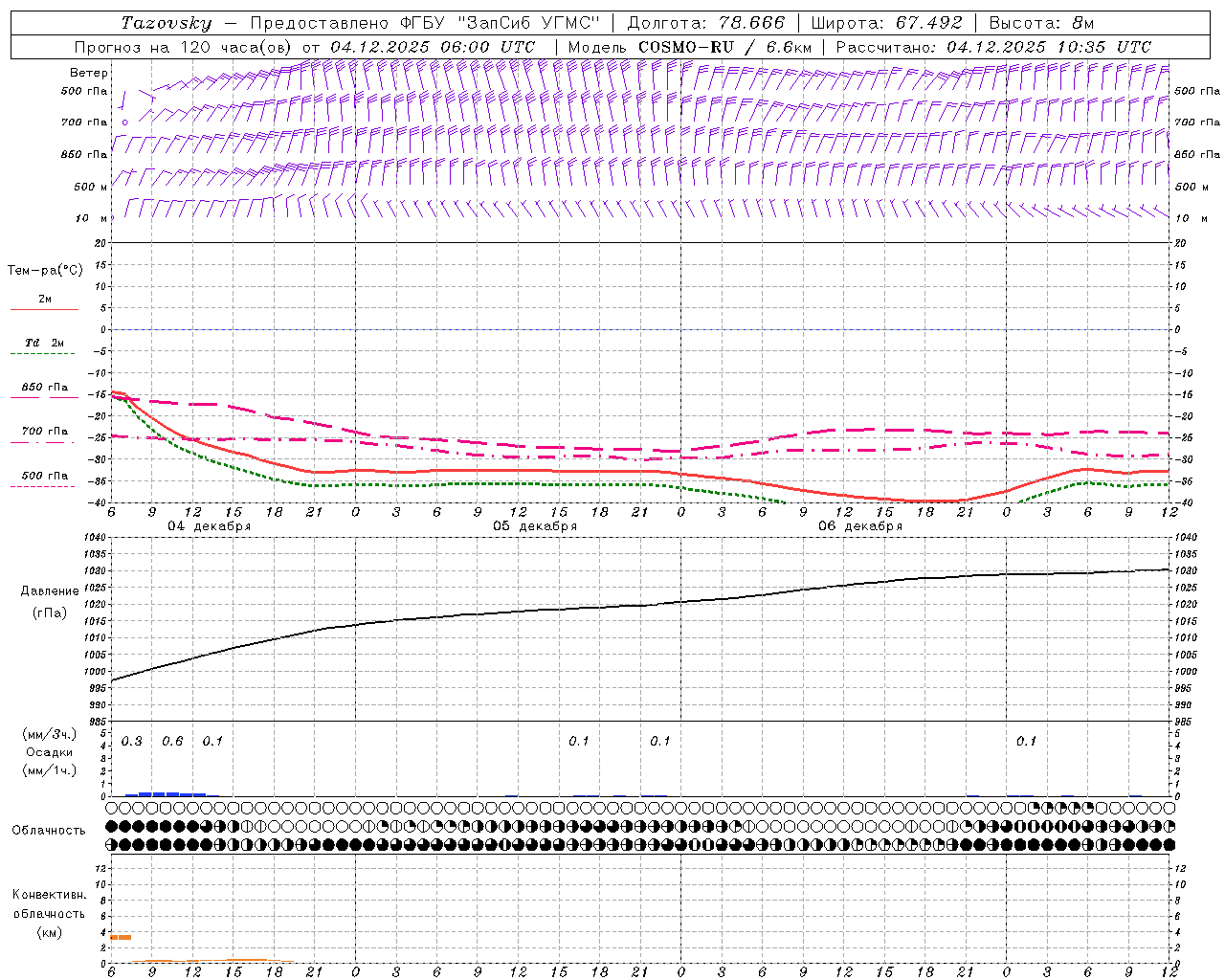Click the station name Tazovsky in header

166,23
